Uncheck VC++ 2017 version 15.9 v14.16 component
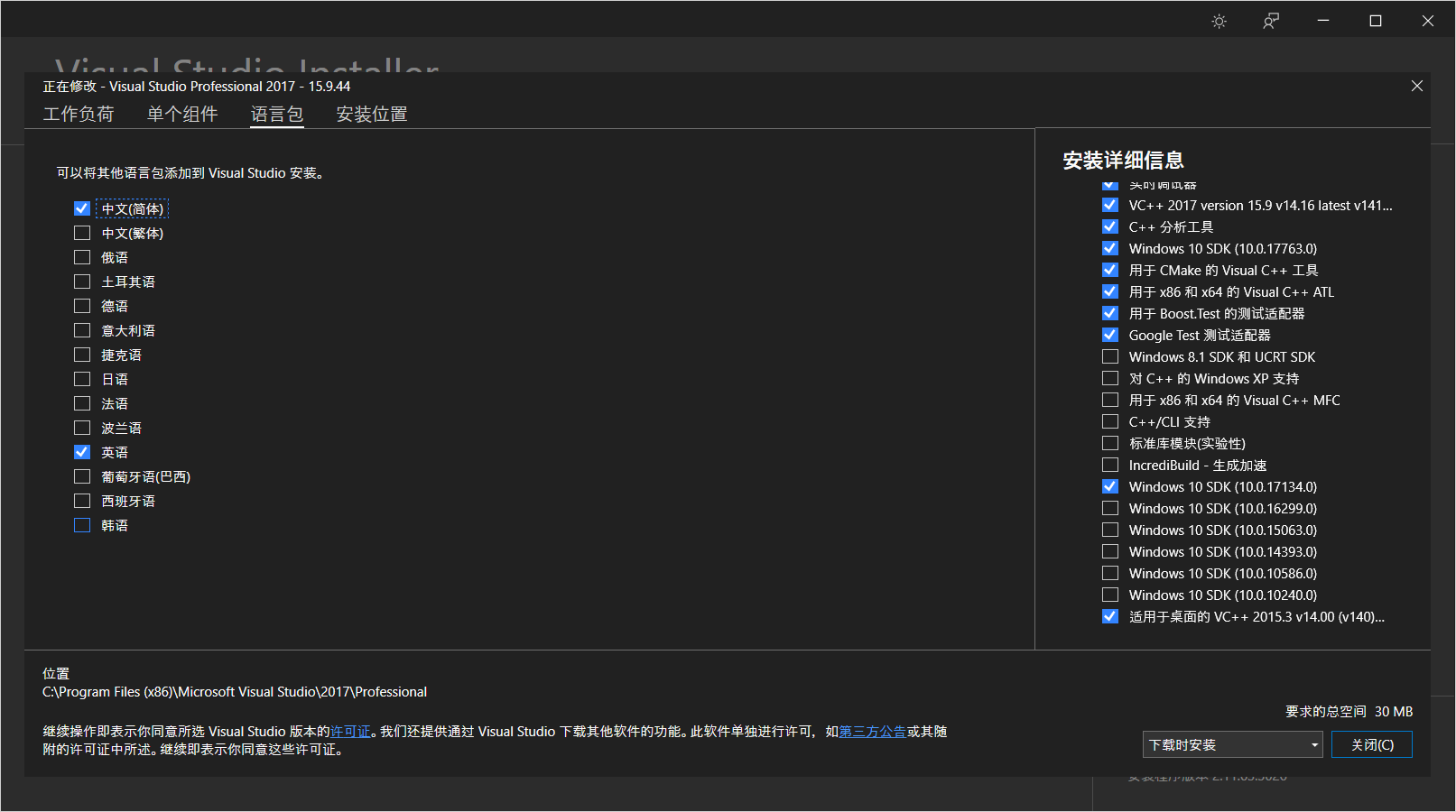This screenshot has width=1456, height=812. click(x=1110, y=205)
